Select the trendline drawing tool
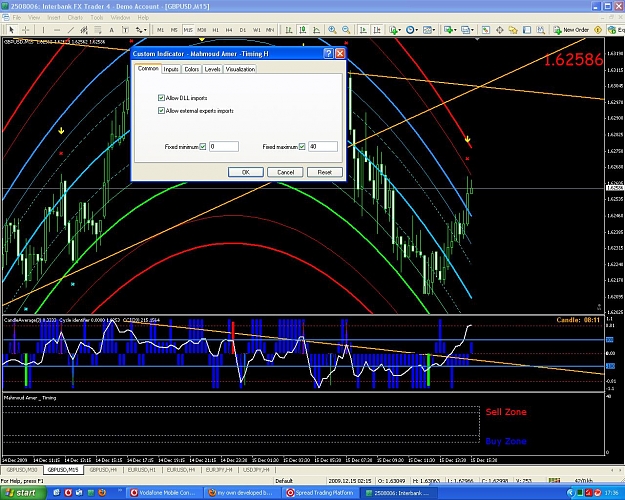The image size is (625, 500). 71,30
